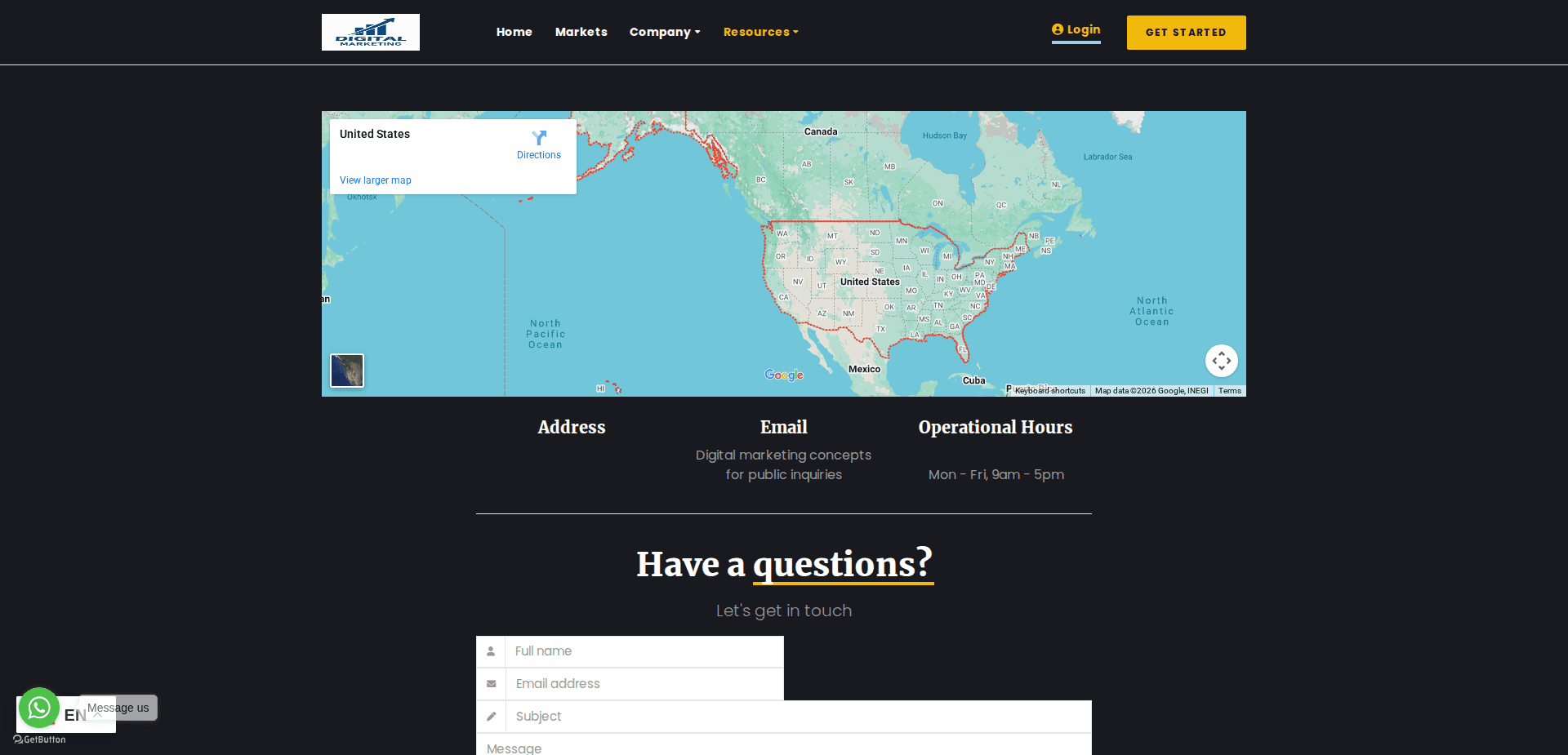This screenshot has width=1568, height=755.
Task: Open the Resources dropdown menu
Action: tap(760, 32)
